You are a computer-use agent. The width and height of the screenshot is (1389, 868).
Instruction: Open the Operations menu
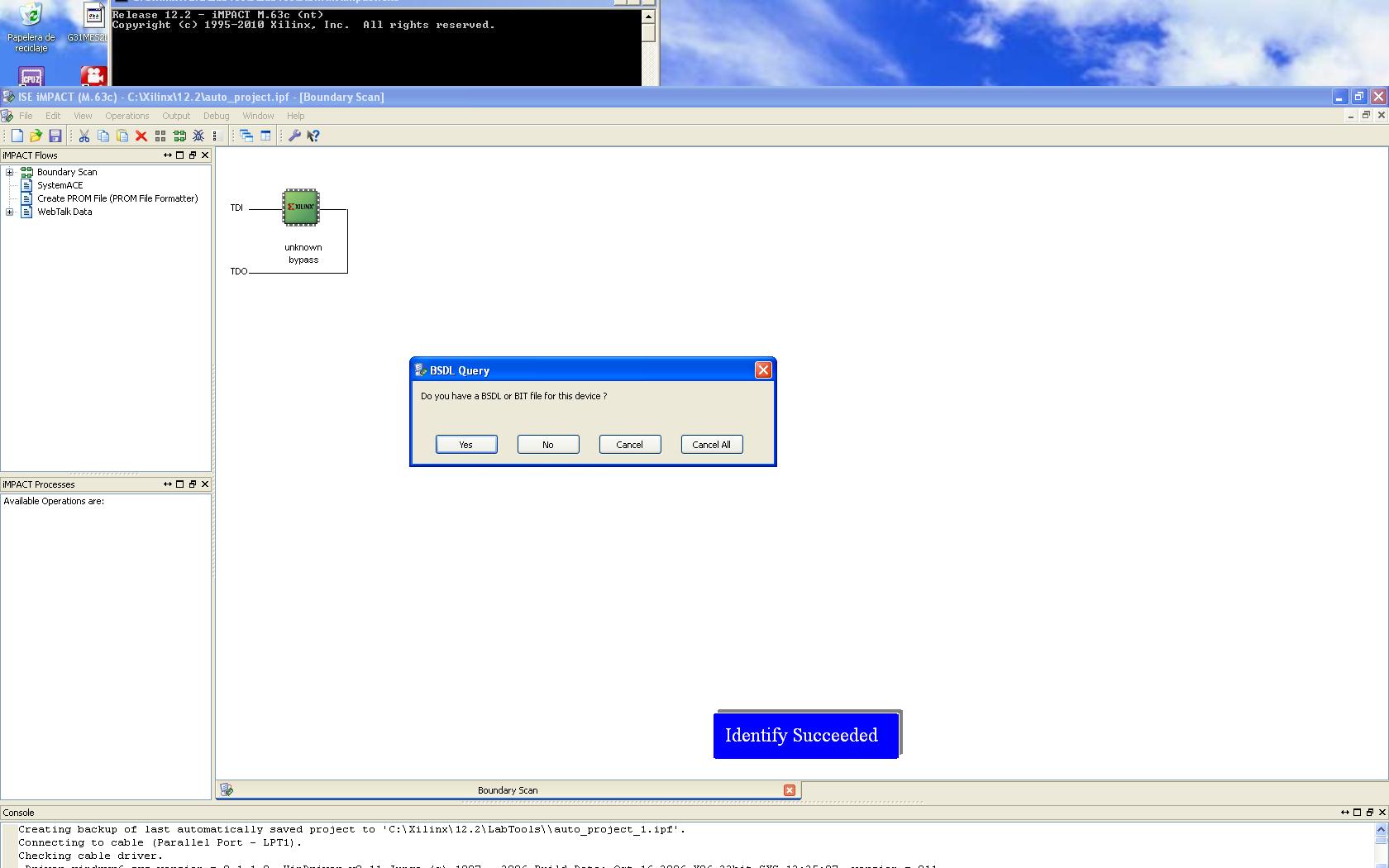[127, 116]
